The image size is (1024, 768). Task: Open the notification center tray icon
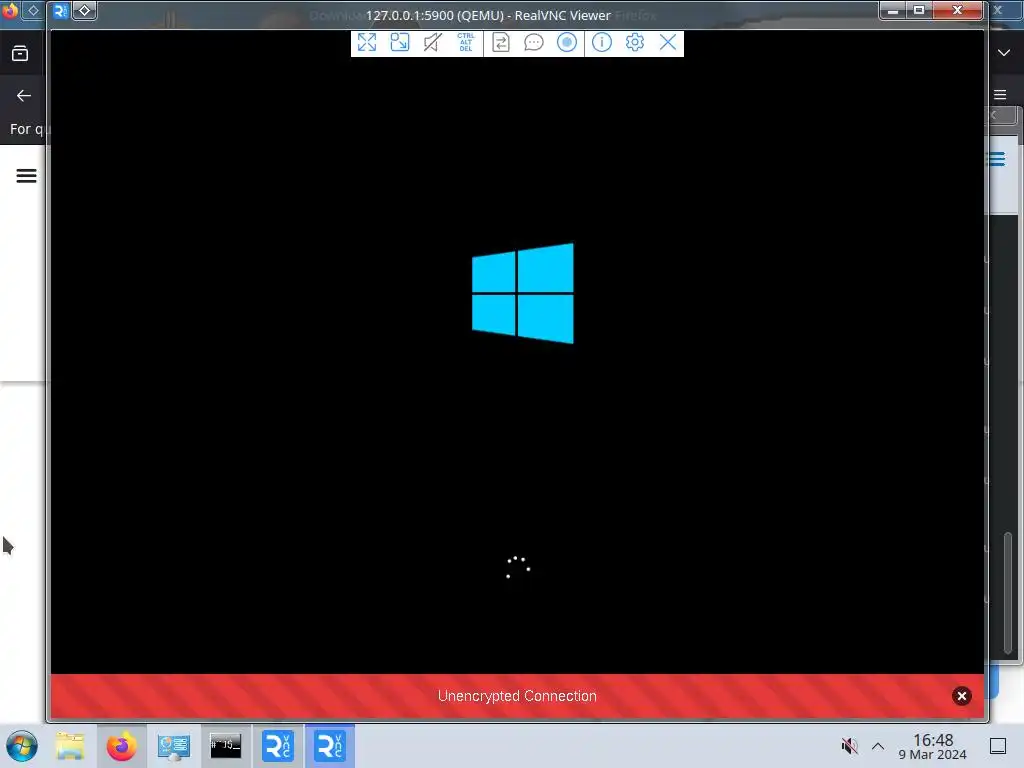coord(998,746)
